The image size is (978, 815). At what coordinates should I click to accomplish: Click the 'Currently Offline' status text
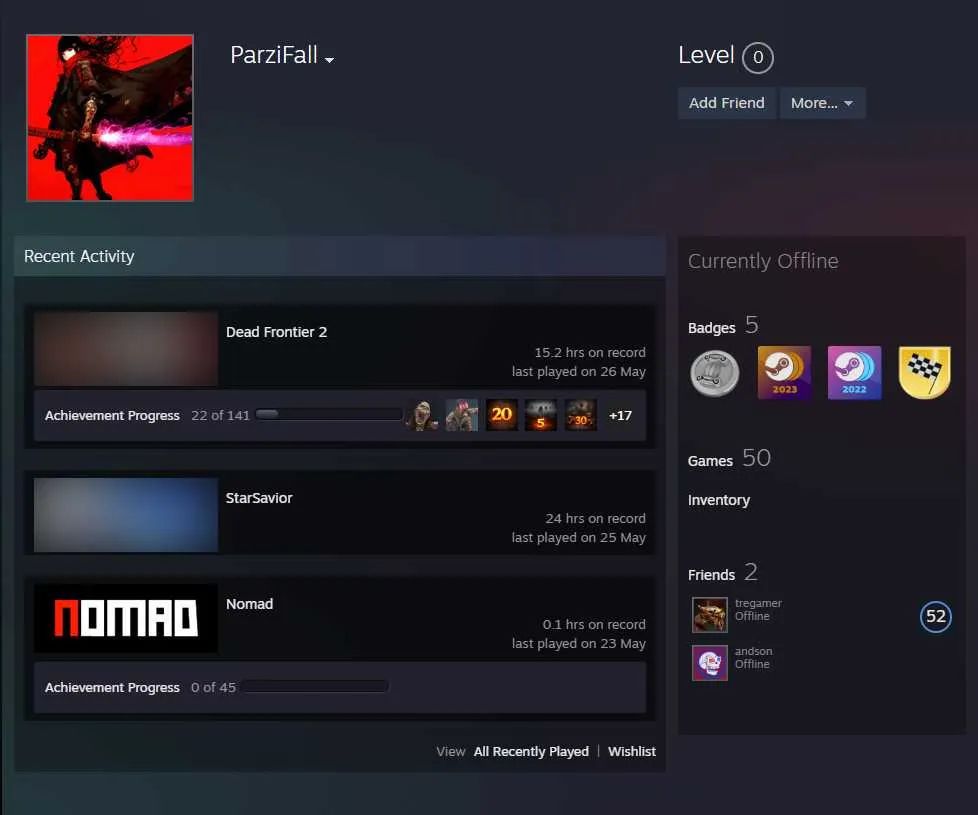pos(763,261)
